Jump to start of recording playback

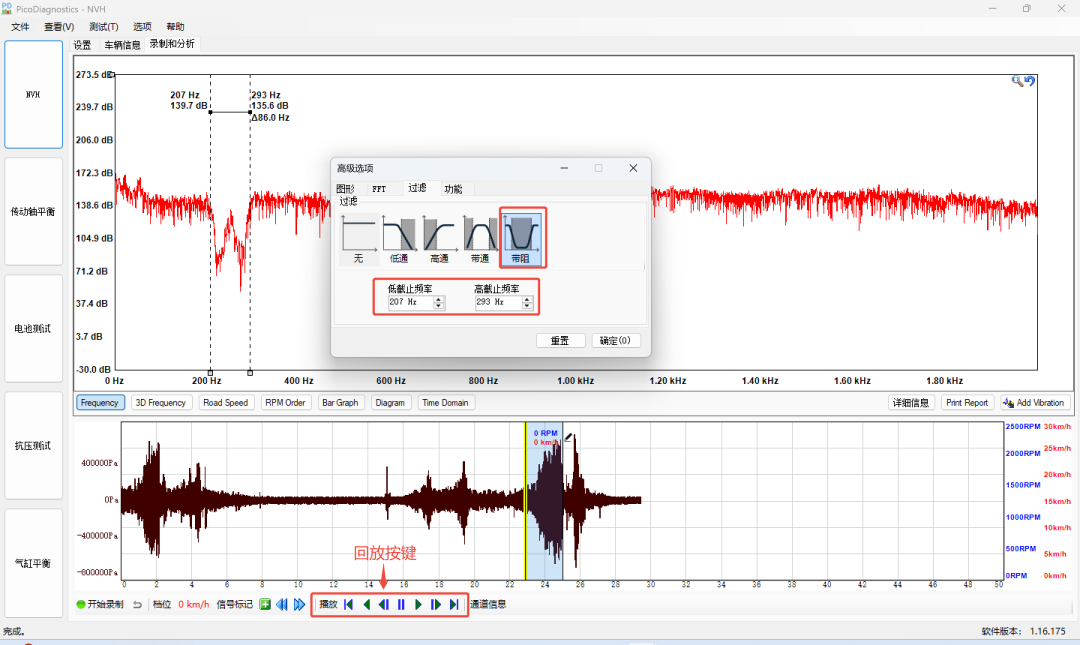pos(349,604)
